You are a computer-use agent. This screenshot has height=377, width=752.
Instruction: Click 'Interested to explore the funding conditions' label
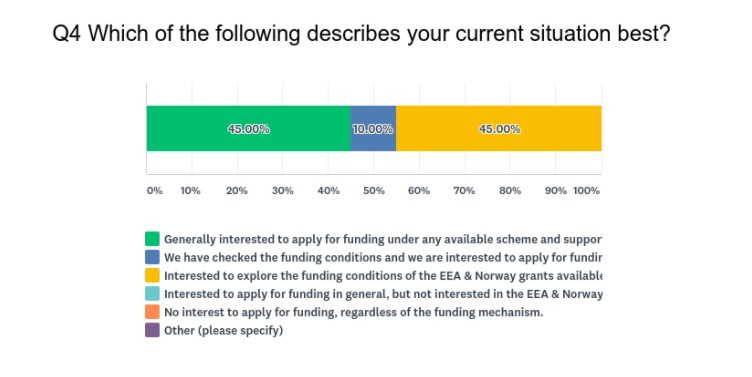click(x=383, y=275)
